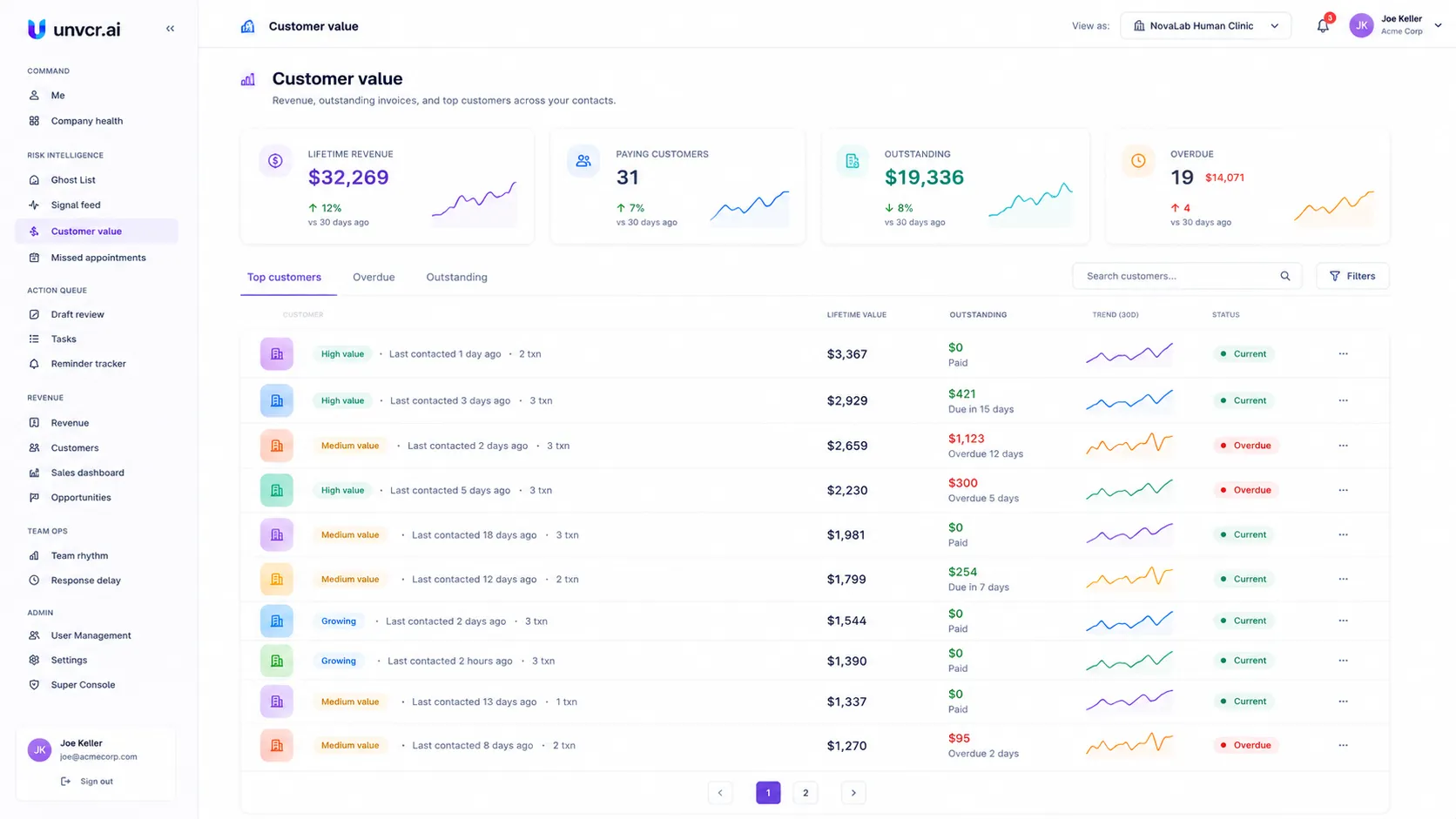Click the Search customers input field
Viewport: 1456px width, 819px height.
pyautogui.click(x=1187, y=276)
